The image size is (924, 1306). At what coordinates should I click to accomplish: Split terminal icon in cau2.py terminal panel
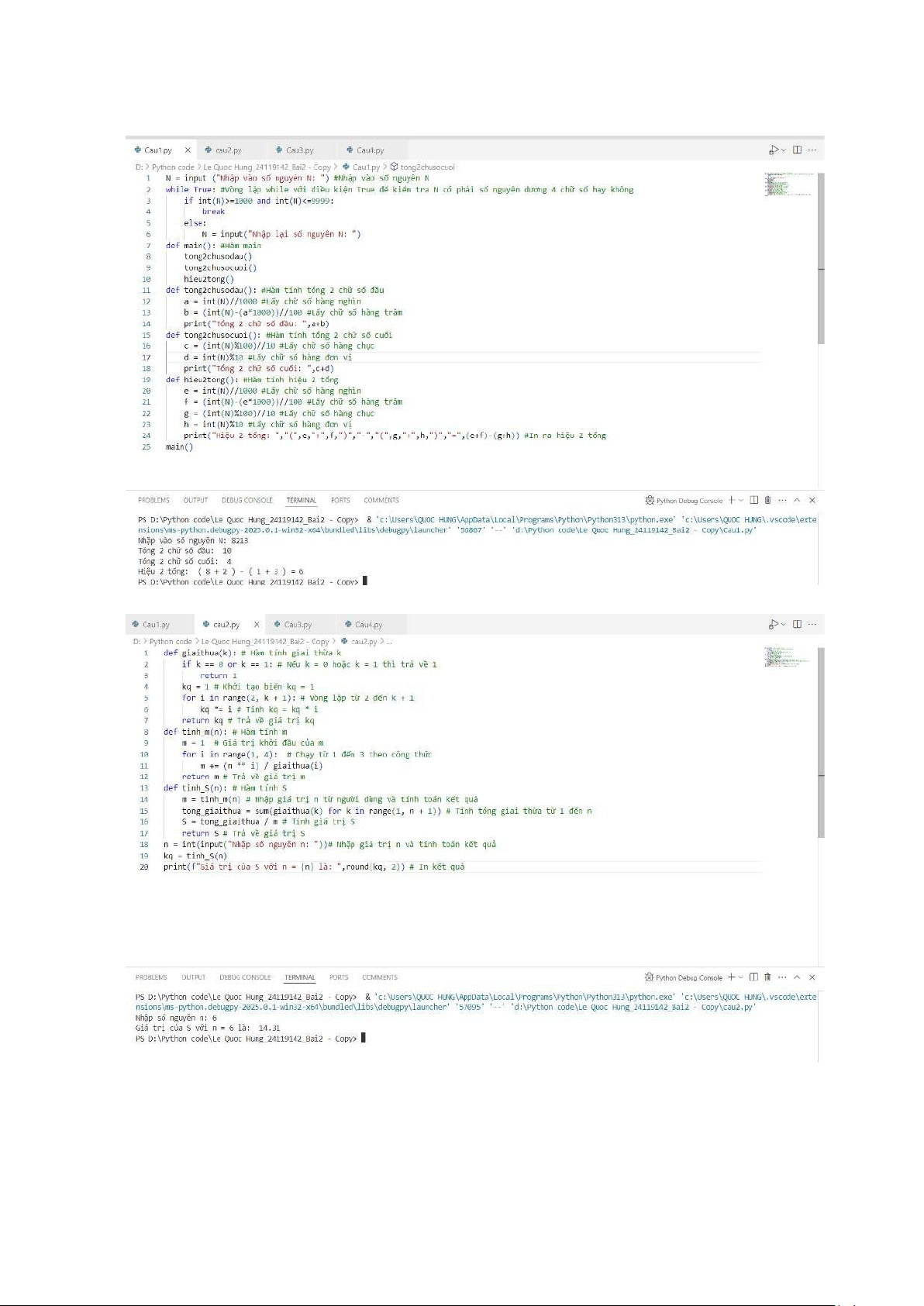point(753,977)
